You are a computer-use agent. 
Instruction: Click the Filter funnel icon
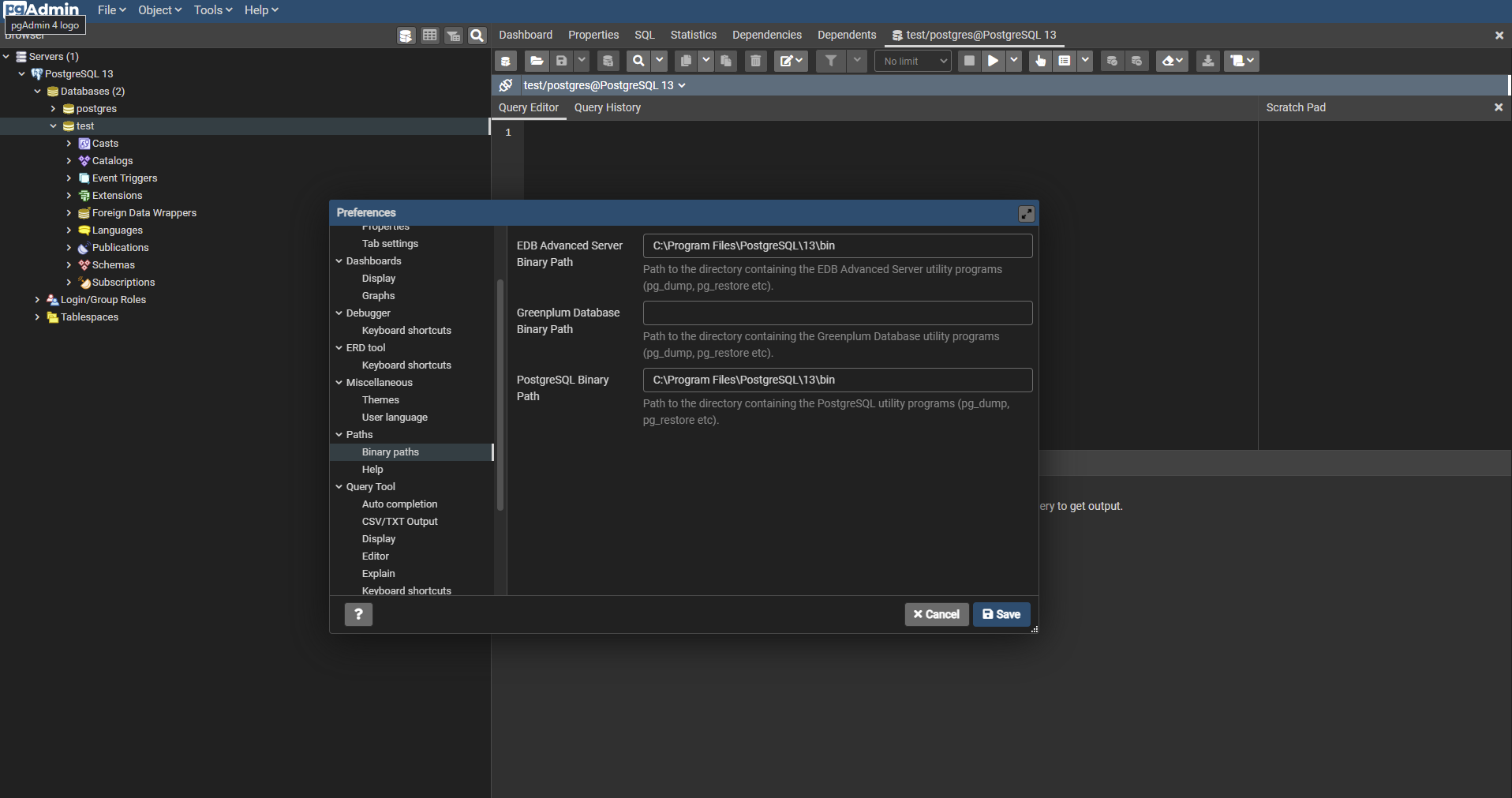(x=831, y=61)
